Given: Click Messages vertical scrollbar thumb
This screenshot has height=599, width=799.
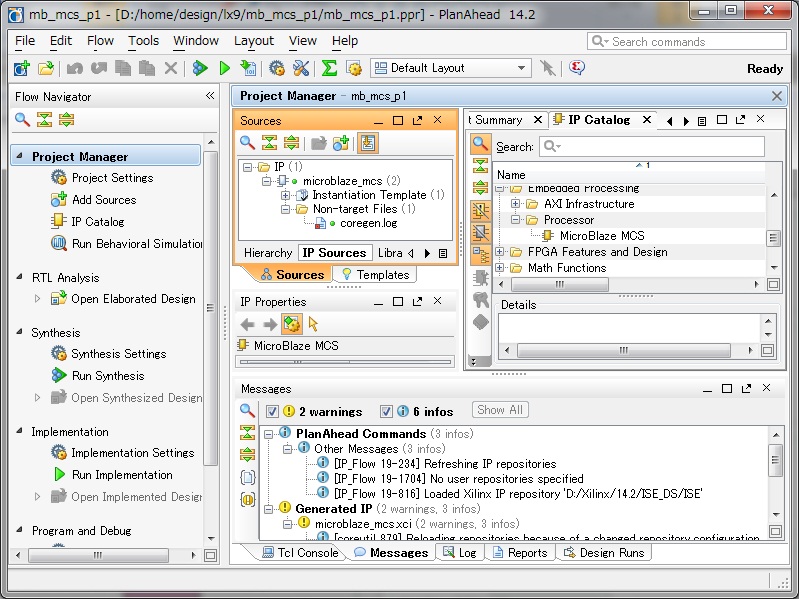Looking at the screenshot, I should click(x=775, y=460).
